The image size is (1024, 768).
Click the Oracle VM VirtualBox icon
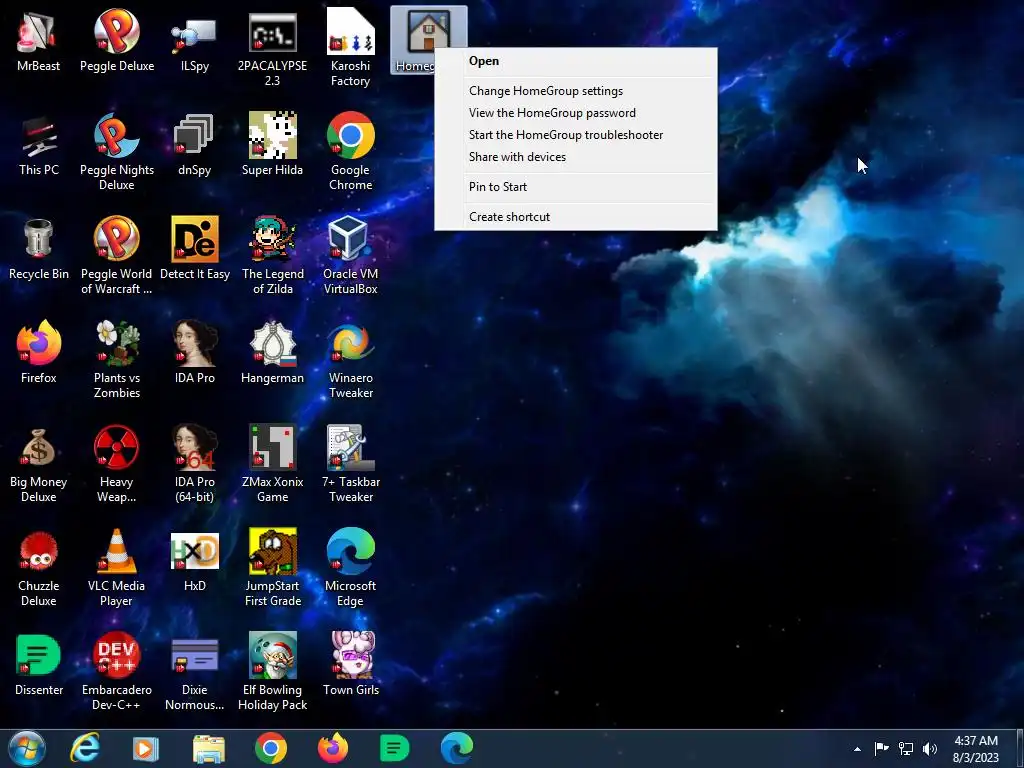click(351, 257)
